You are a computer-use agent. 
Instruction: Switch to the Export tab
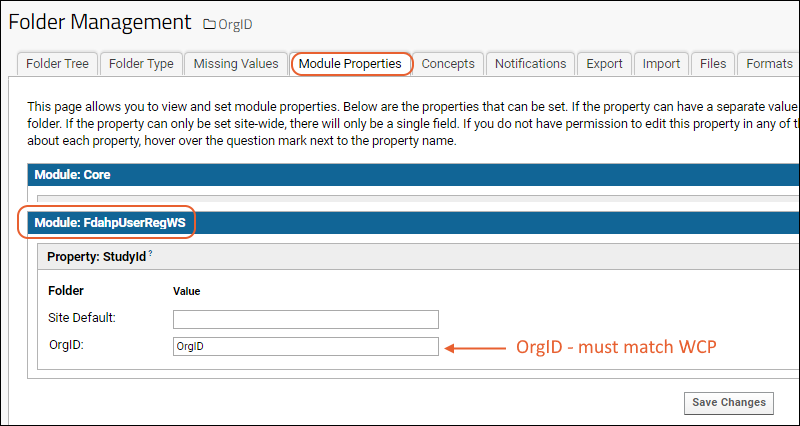[604, 64]
